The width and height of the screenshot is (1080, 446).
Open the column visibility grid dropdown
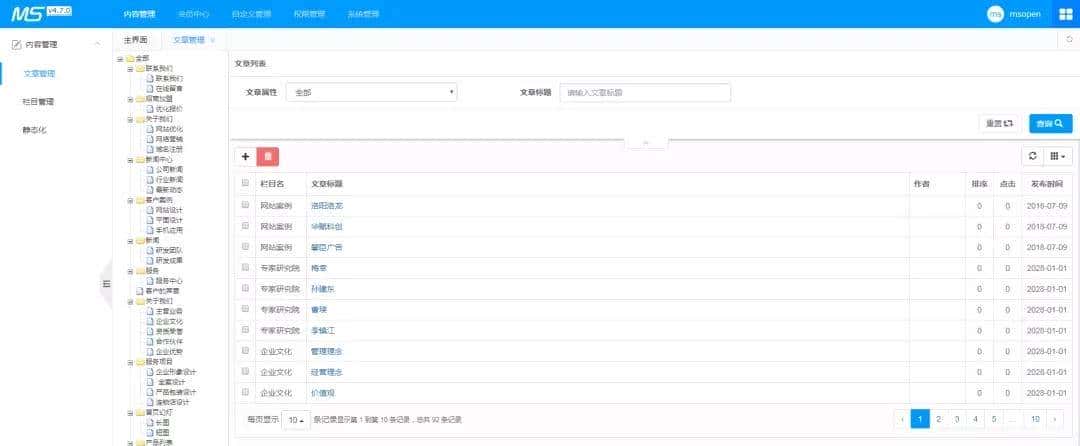click(1057, 156)
